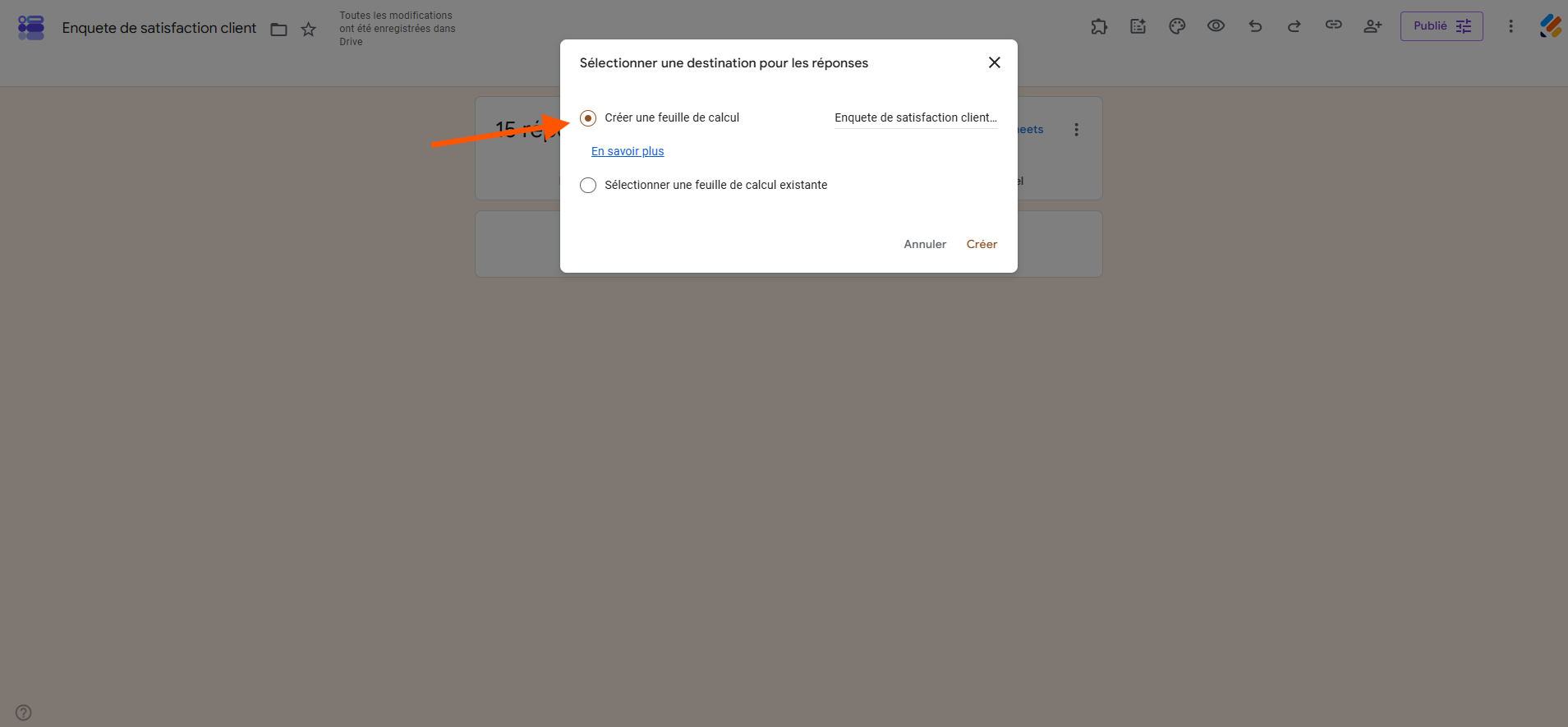Viewport: 1568px width, 727px height.
Task: Click the redo arrow icon
Action: 1294,26
